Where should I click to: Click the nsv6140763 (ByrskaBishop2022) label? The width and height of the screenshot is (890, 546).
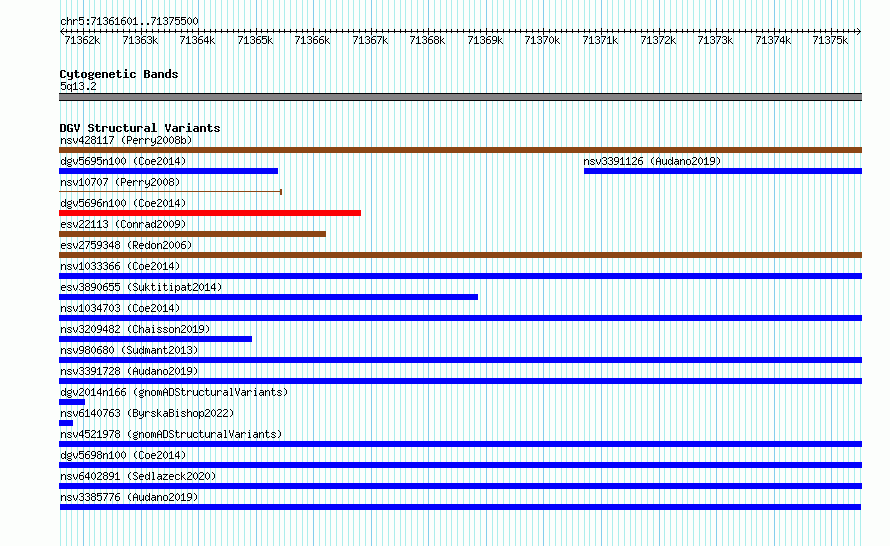[147, 413]
